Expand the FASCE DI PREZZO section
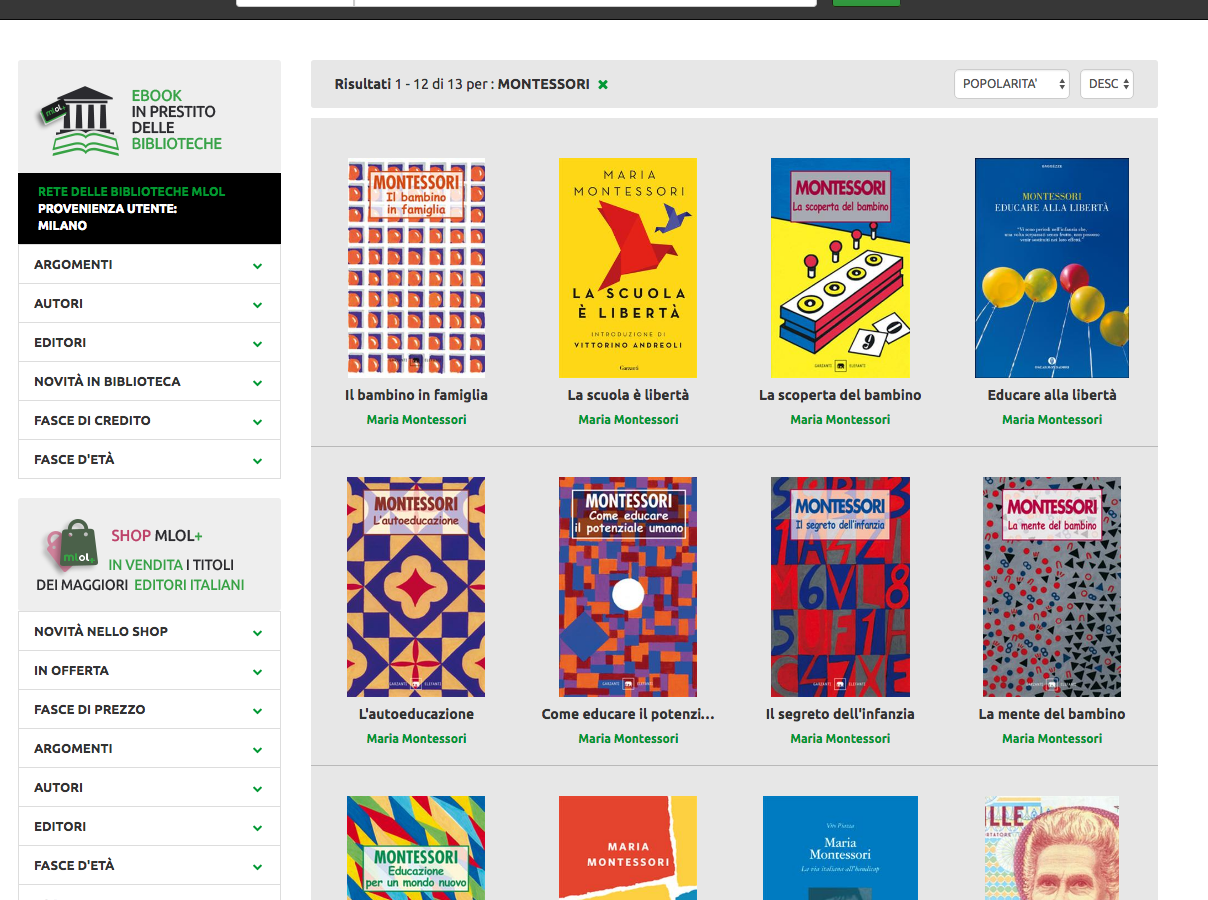The width and height of the screenshot is (1208, 900). (149, 710)
